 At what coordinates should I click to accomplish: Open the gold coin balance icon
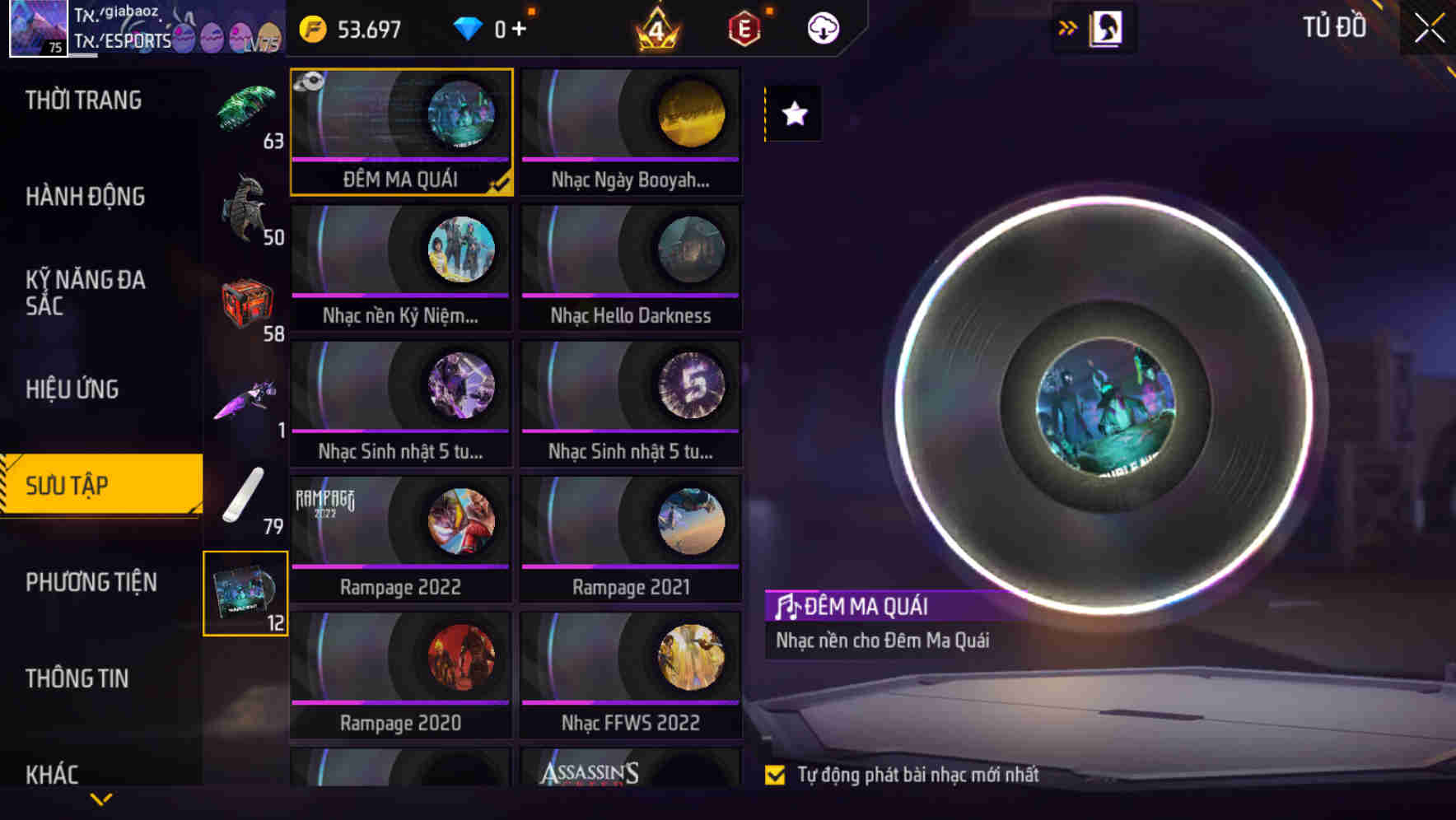tap(313, 29)
